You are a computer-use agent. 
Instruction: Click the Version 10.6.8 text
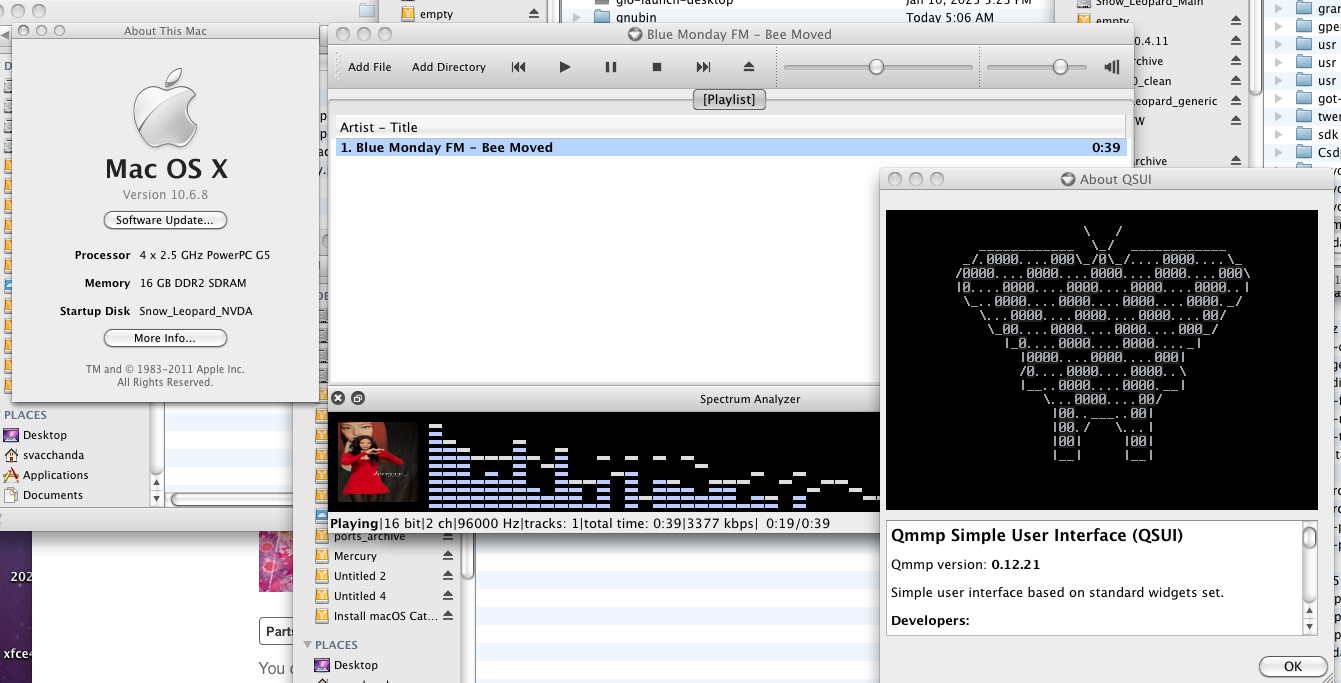click(165, 195)
